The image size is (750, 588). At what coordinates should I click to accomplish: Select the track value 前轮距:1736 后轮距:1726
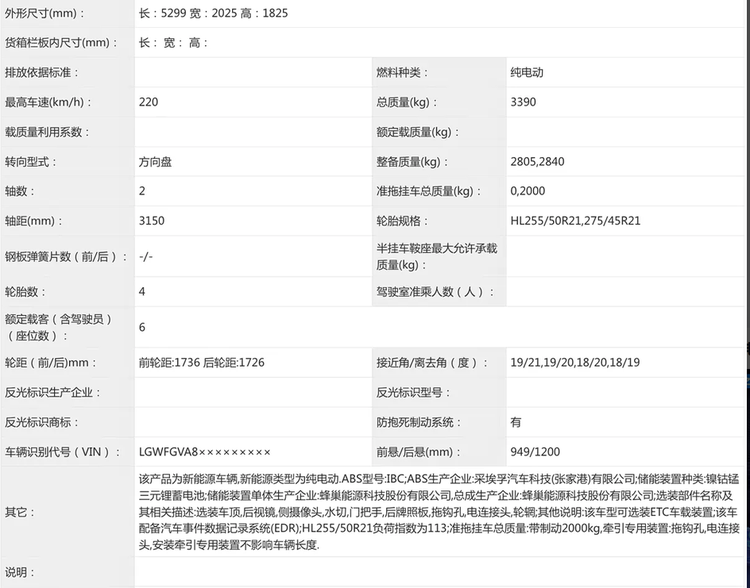coord(202,363)
